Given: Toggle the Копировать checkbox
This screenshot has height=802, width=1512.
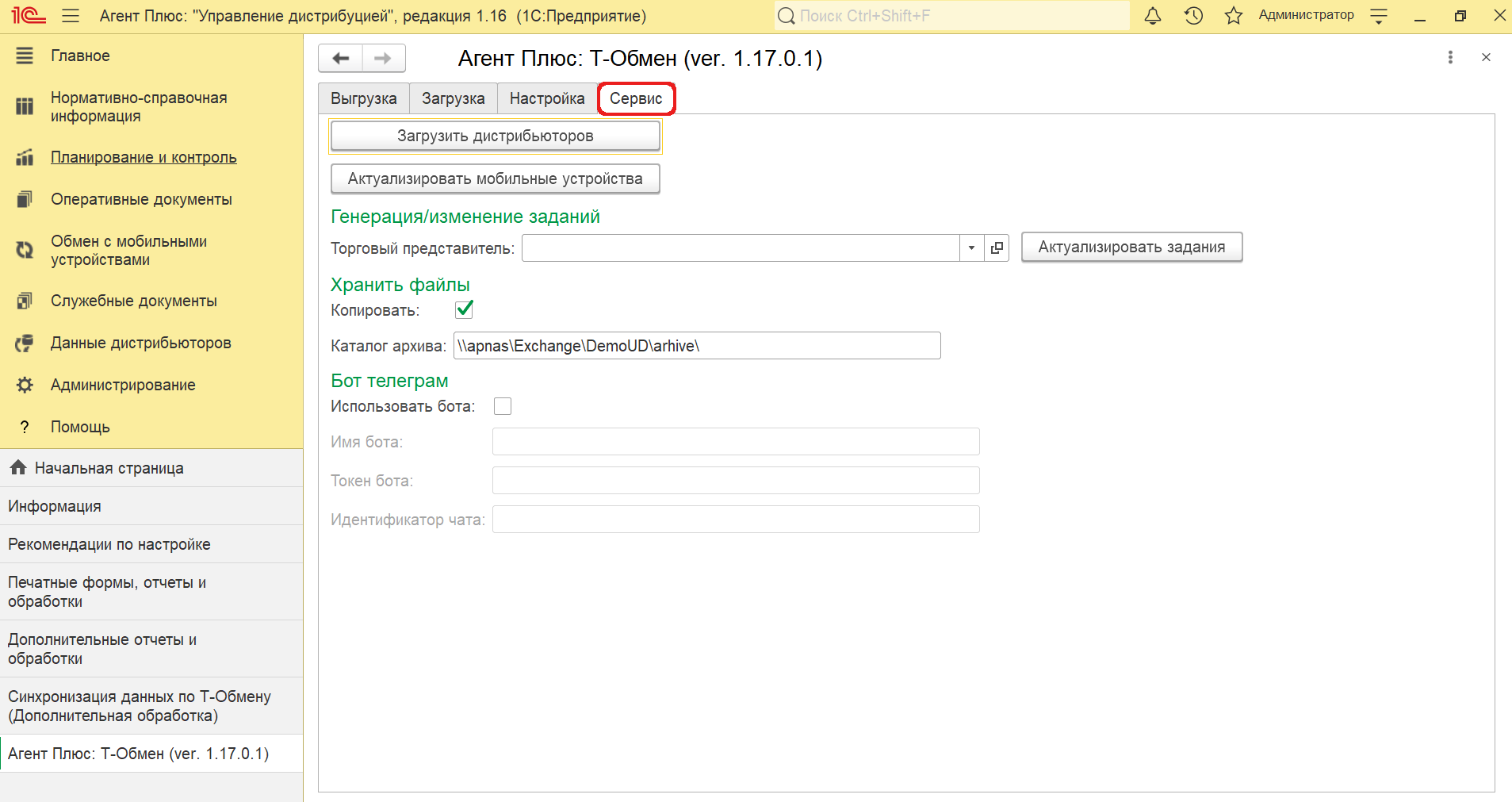Looking at the screenshot, I should point(465,309).
